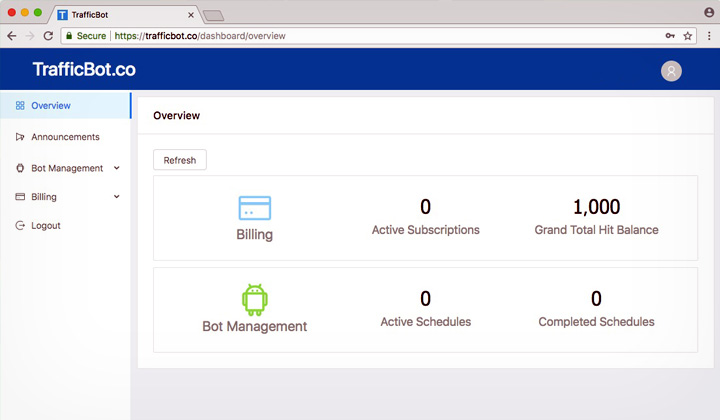Click the Announcements flag icon

[20, 137]
